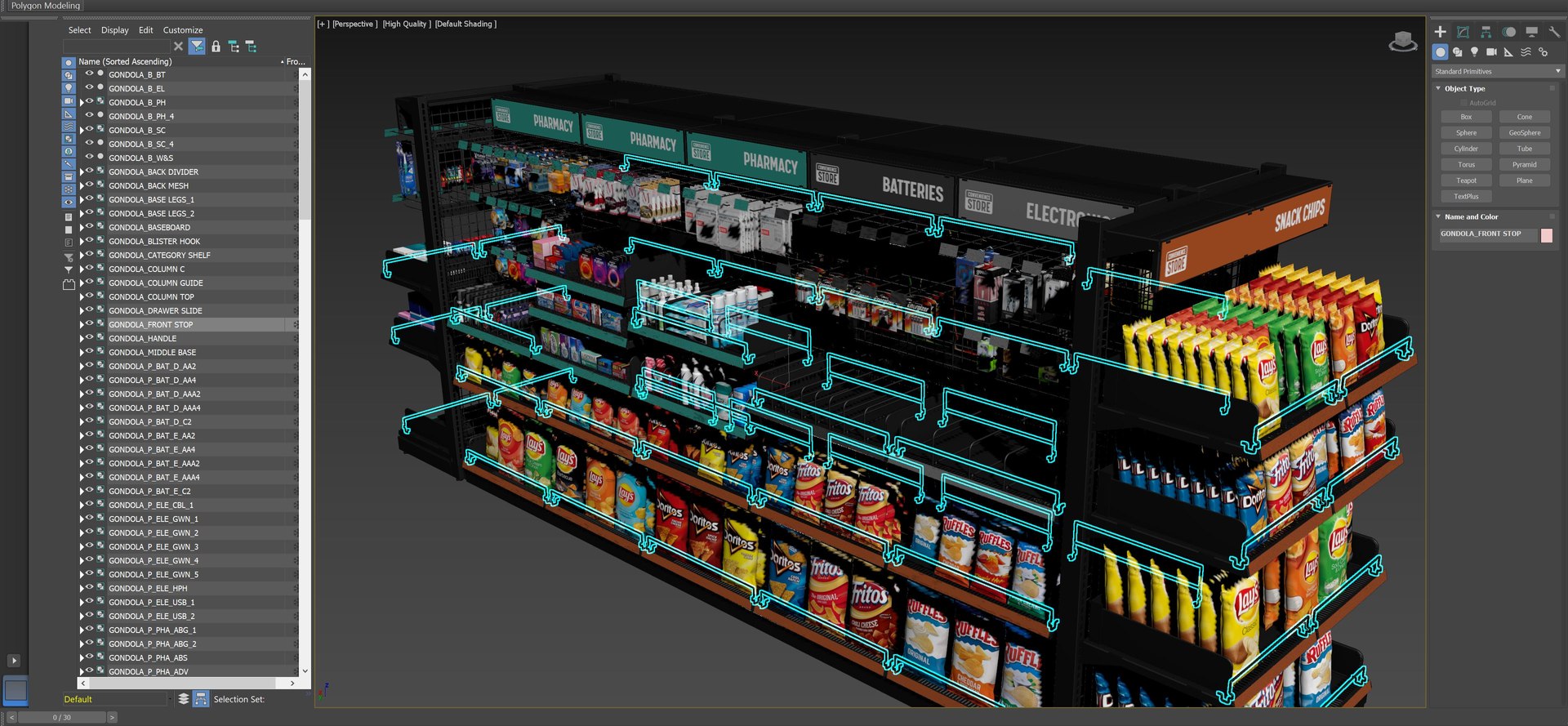
Task: Toggle Display Geometry filter in Scene Explorer
Action: 69,62
